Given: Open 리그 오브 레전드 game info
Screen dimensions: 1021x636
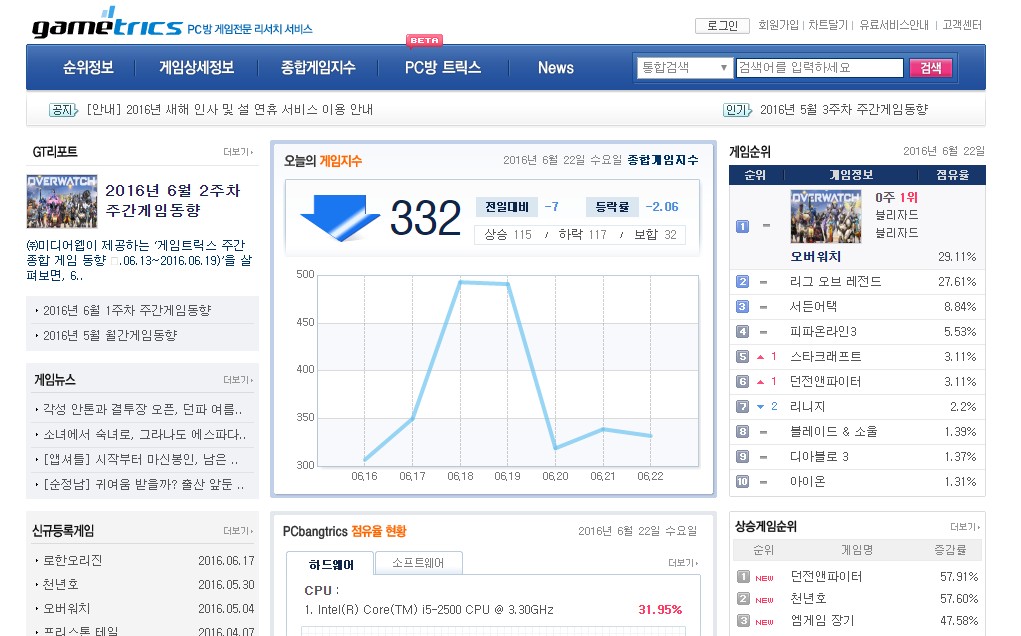Looking at the screenshot, I should click(x=835, y=282).
